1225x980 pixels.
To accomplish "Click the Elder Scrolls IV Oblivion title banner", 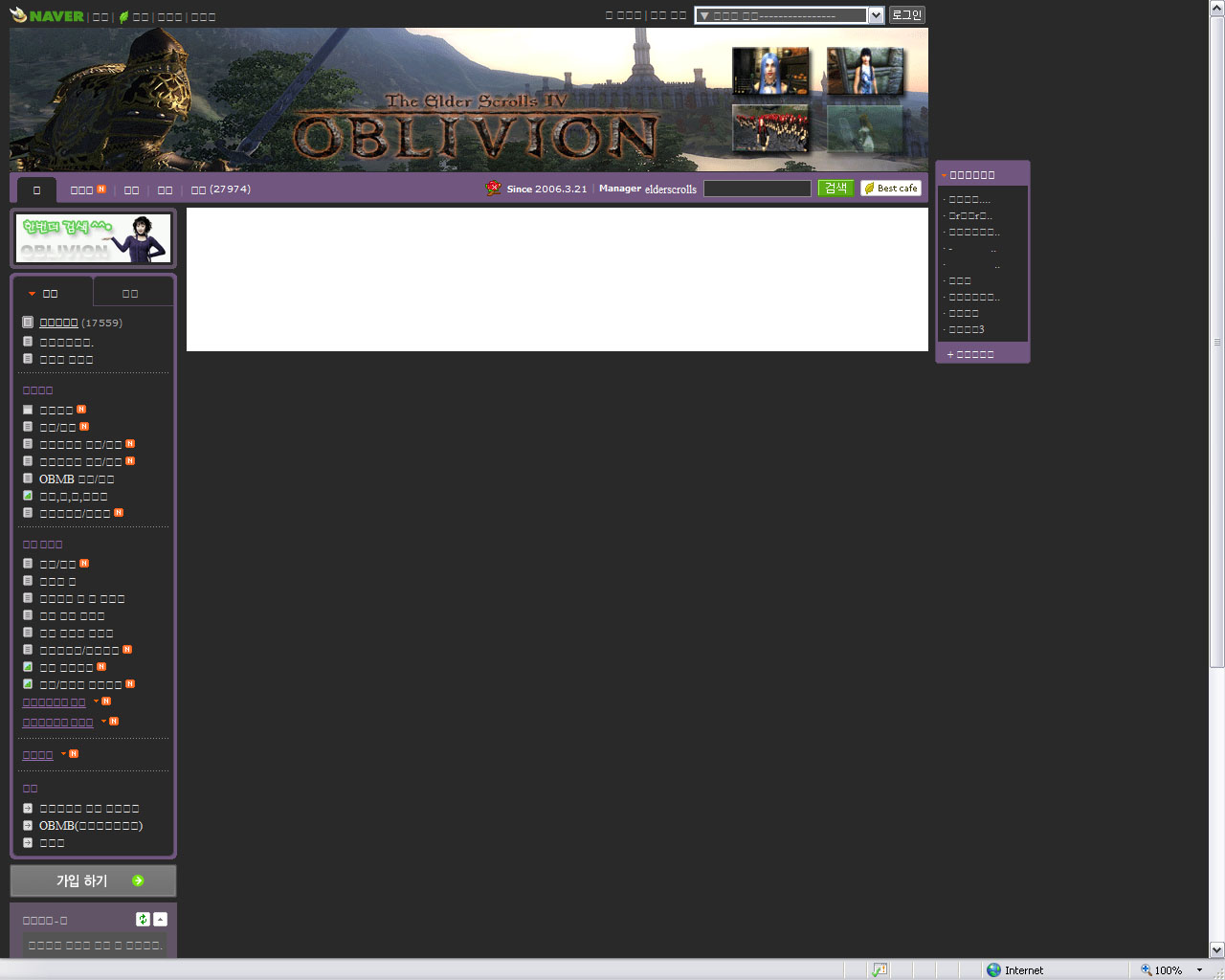I will [x=476, y=127].
